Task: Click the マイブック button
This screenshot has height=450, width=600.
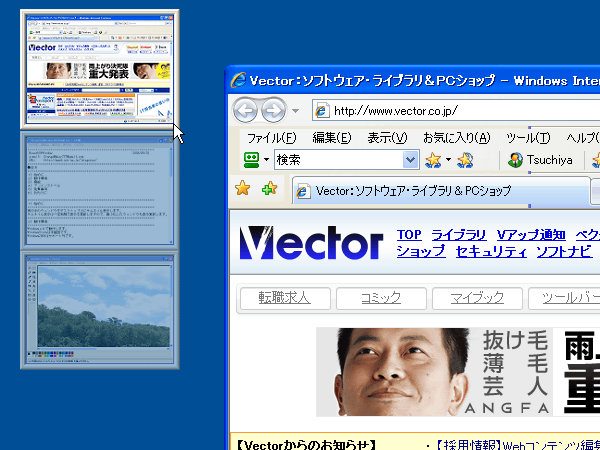Action: (477, 298)
